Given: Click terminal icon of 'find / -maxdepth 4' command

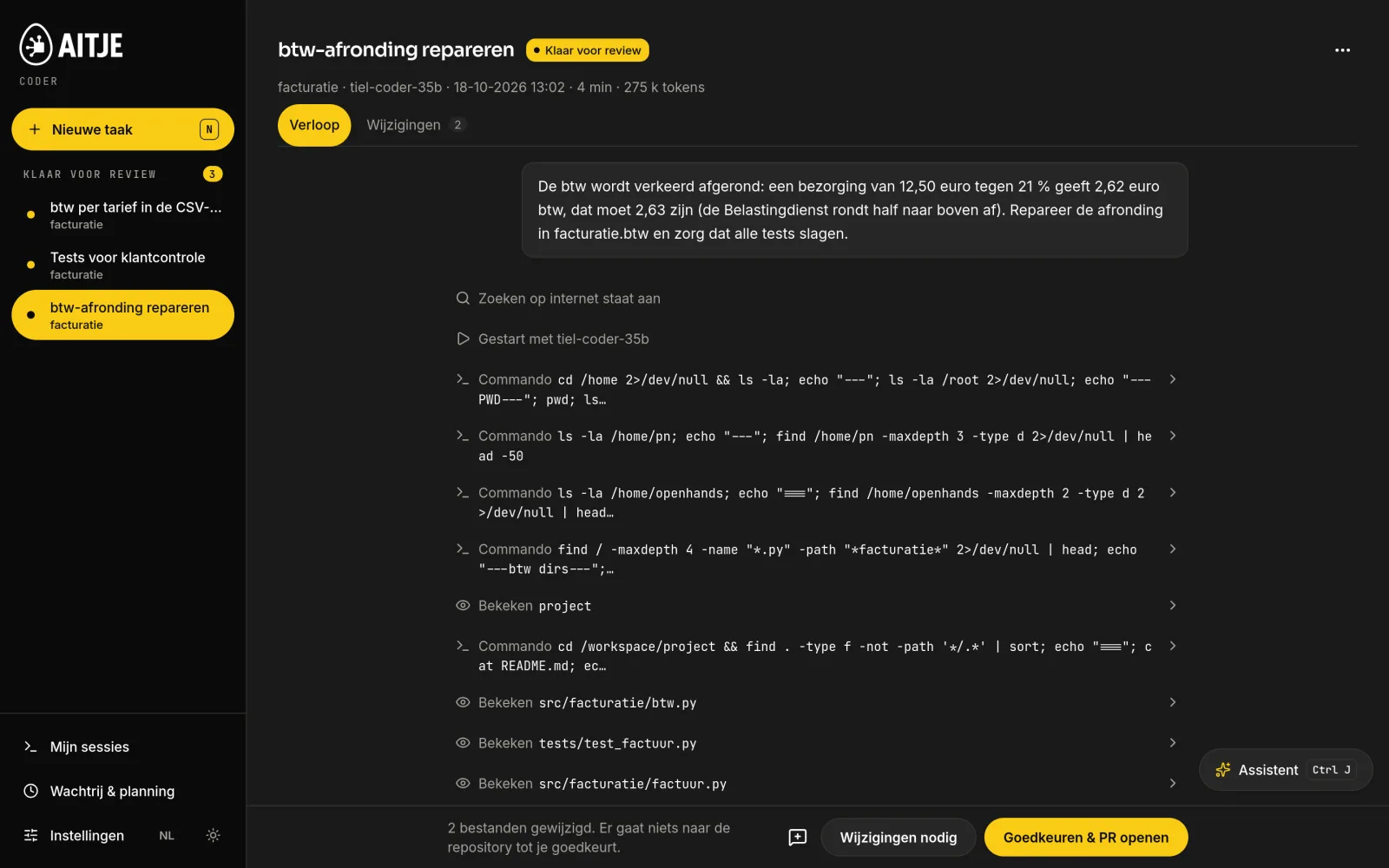Looking at the screenshot, I should (463, 549).
